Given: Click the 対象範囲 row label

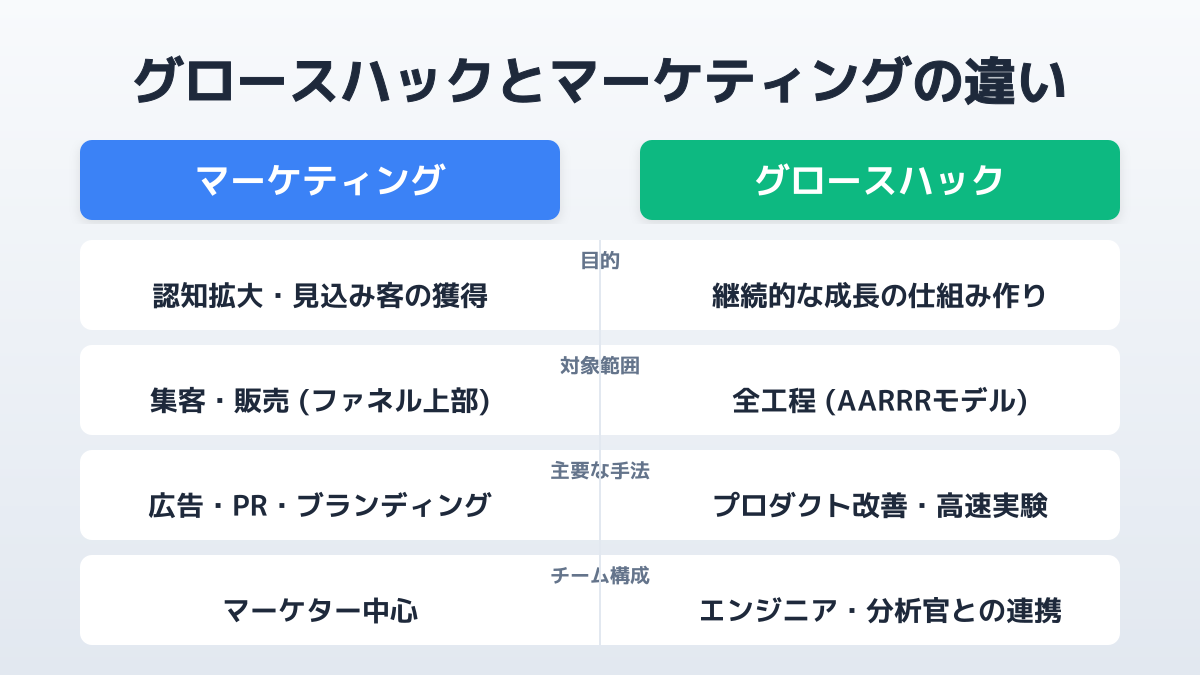Looking at the screenshot, I should coord(600,366).
